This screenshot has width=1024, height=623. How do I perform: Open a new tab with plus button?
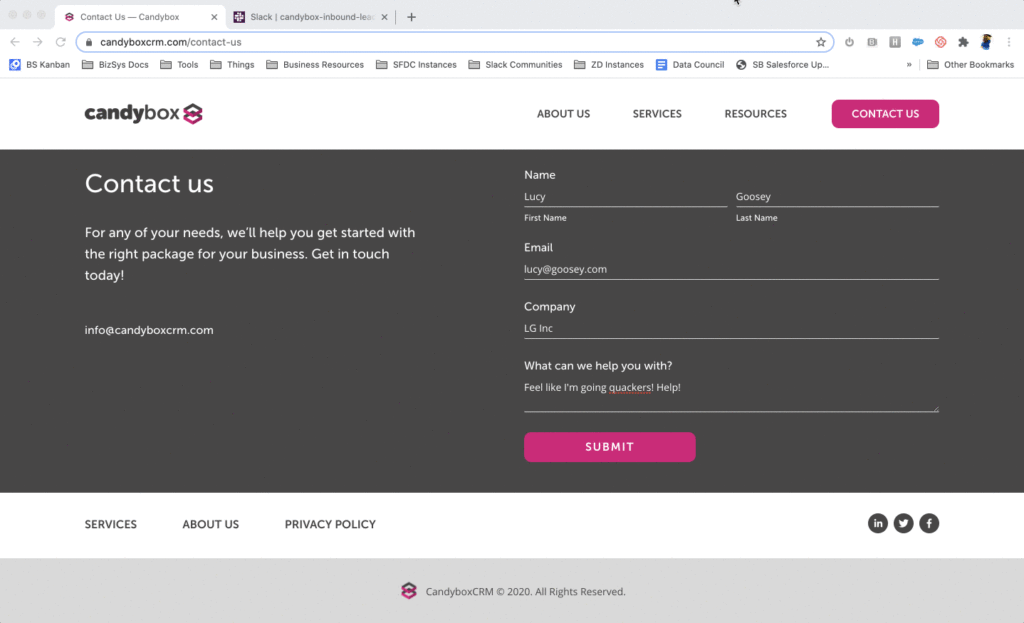pyautogui.click(x=411, y=17)
